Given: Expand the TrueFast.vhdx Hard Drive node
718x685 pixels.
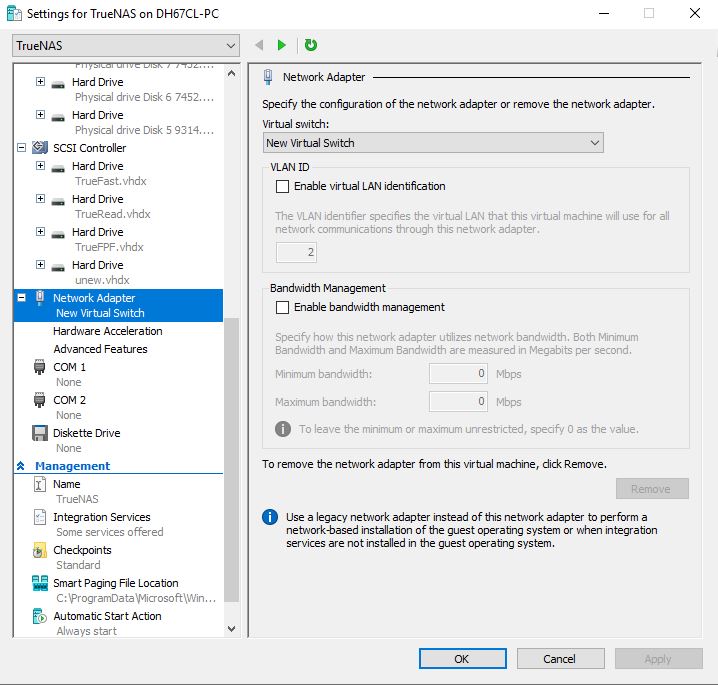Looking at the screenshot, I should point(40,166).
